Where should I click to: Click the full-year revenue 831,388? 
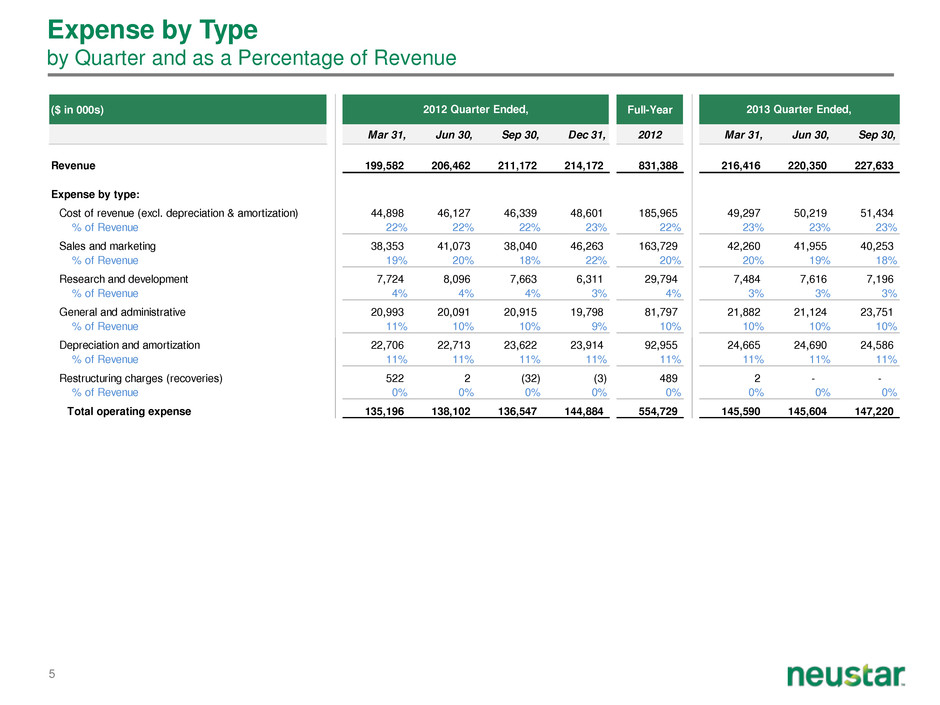point(658,165)
